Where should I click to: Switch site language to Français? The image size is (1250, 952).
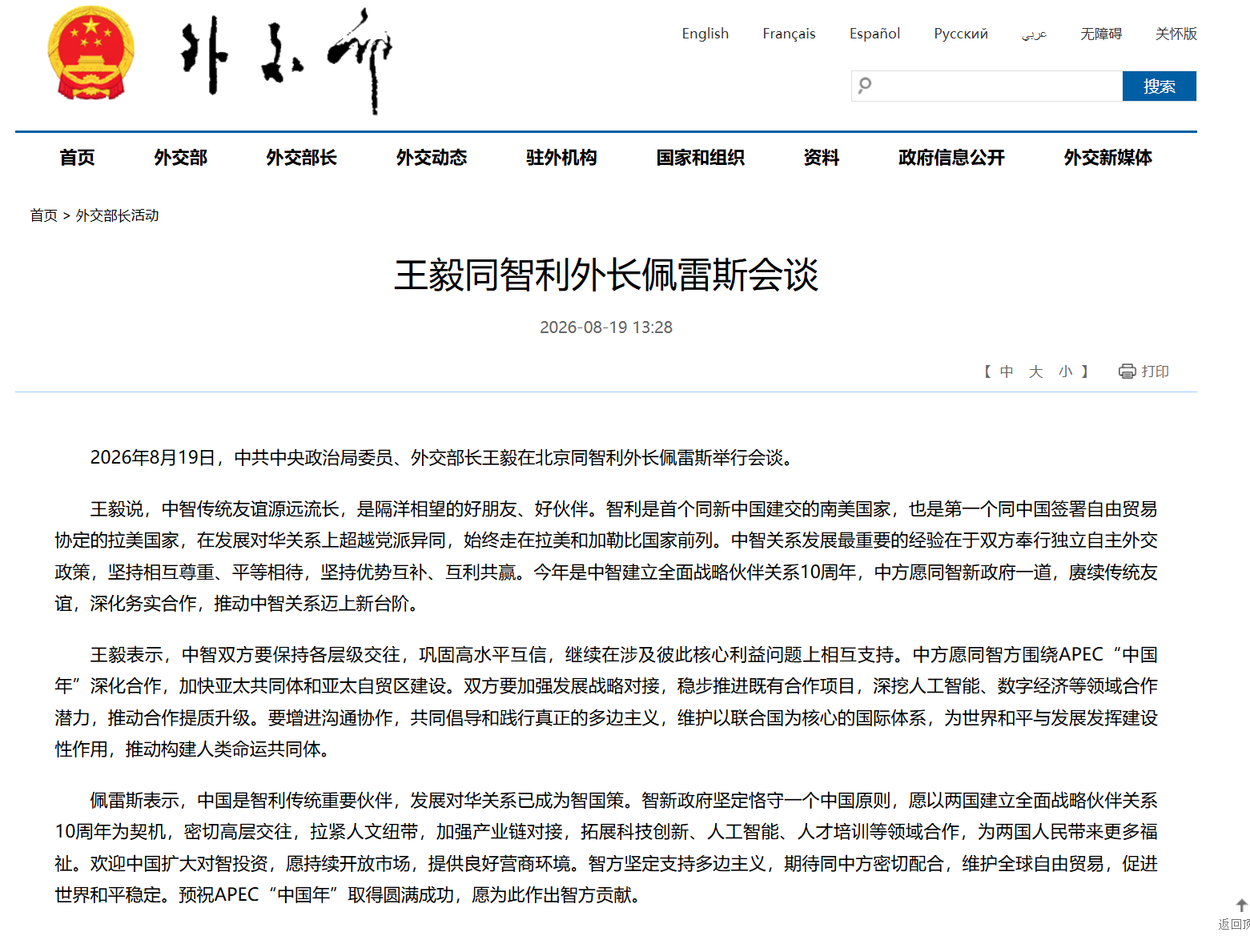789,34
